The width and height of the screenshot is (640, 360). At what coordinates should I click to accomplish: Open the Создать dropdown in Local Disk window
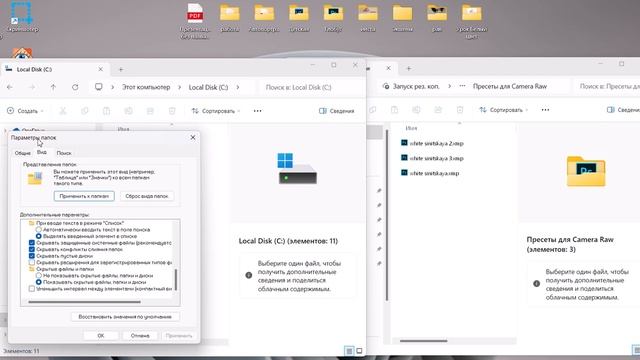[x=25, y=111]
